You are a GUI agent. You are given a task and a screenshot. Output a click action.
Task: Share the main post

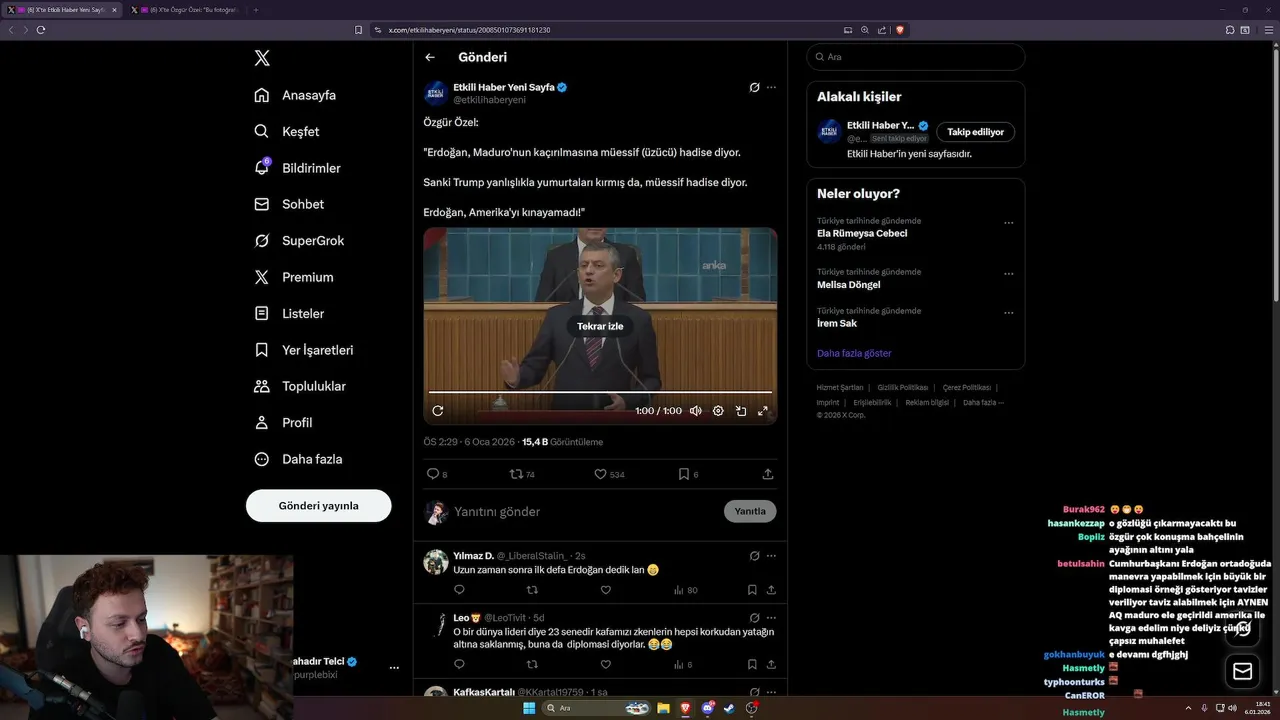click(768, 474)
